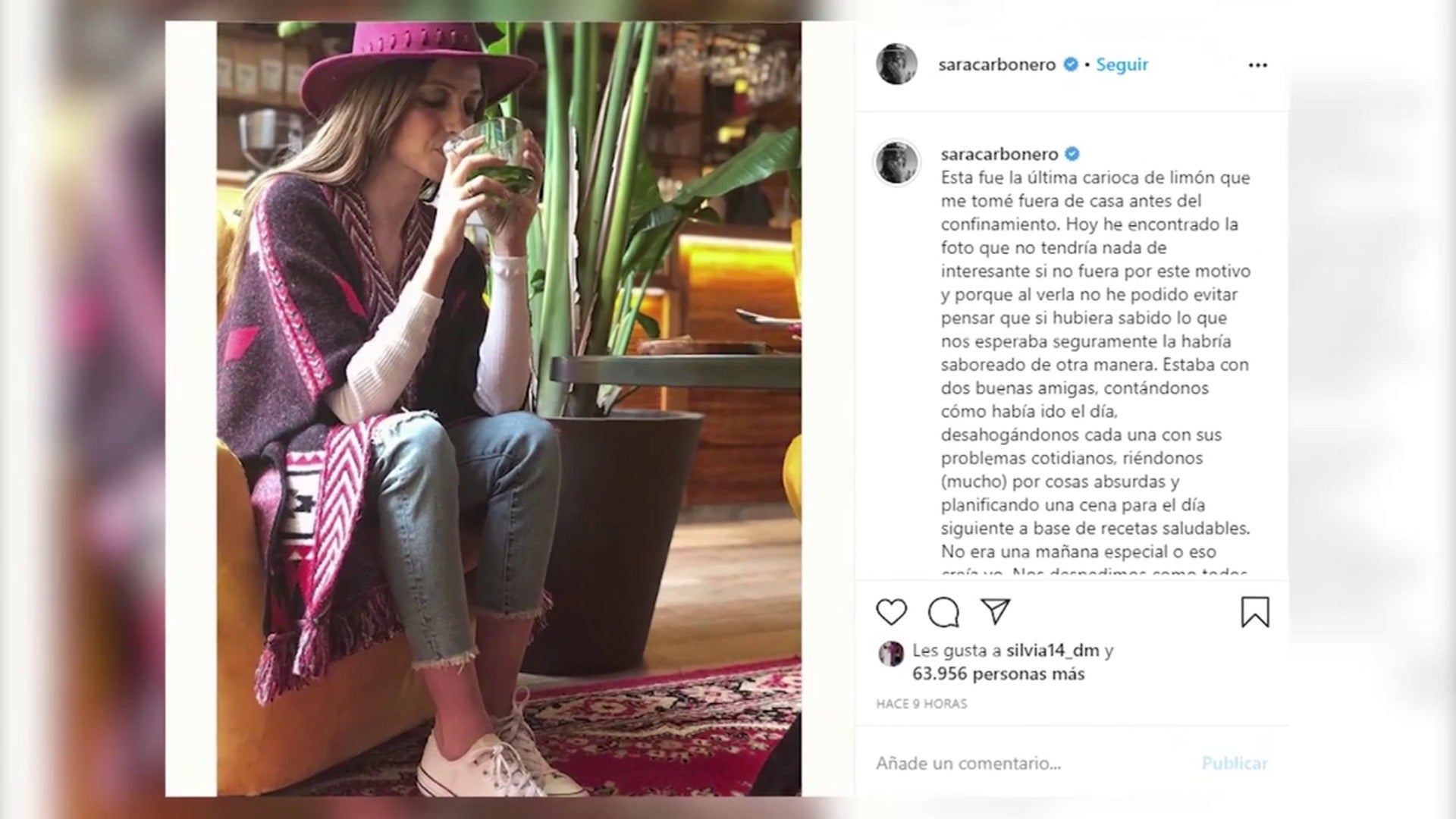The height and width of the screenshot is (819, 1456).
Task: Like the post with the heart icon
Action: tap(891, 612)
